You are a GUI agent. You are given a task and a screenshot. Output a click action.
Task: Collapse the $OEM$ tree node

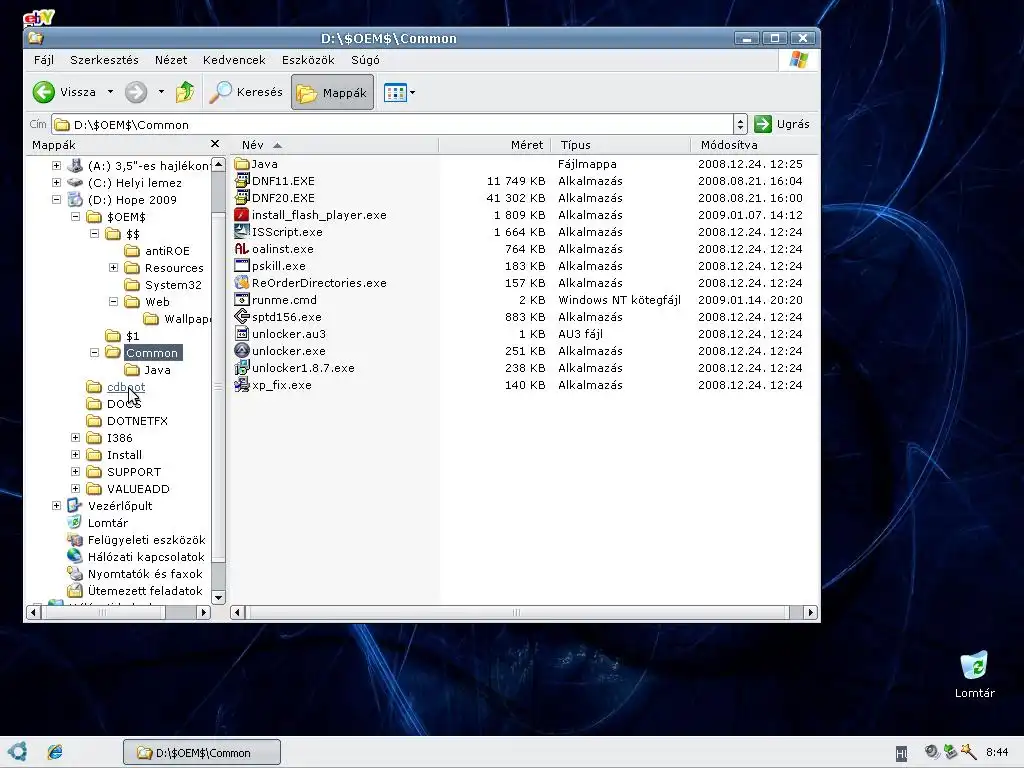[x=75, y=217]
